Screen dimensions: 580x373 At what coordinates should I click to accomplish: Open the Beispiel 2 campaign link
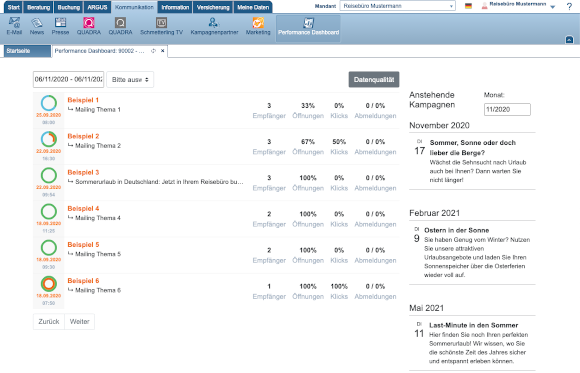83,136
